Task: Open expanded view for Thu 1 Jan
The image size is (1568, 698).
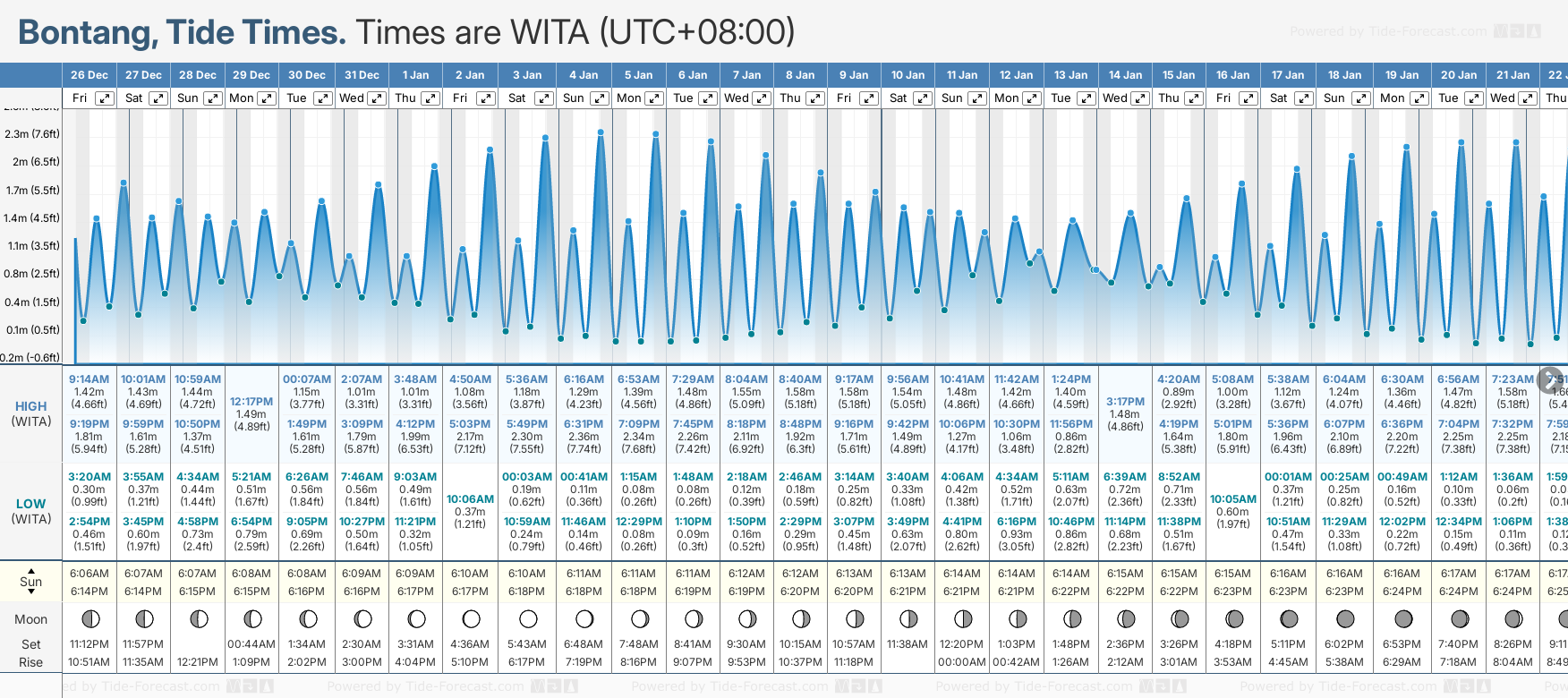Action: click(430, 98)
